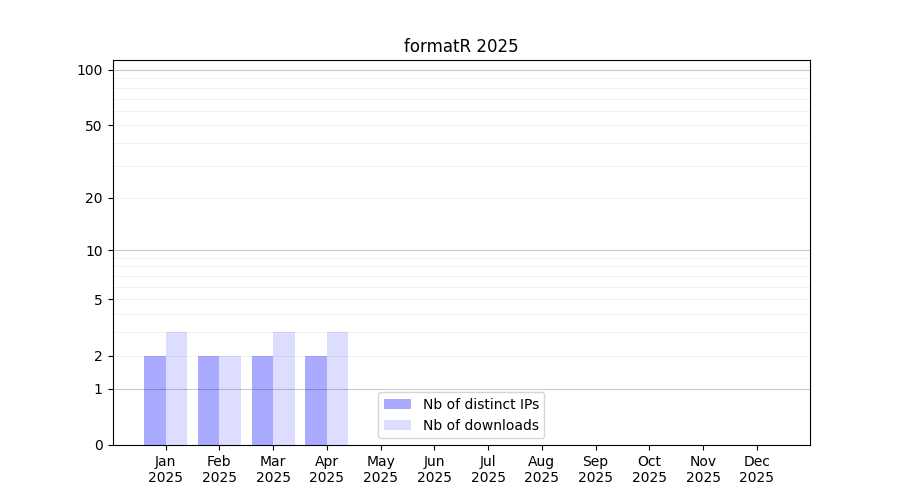Select the April downloads bar
Viewport: 900px width, 500px height.
pos(337,388)
